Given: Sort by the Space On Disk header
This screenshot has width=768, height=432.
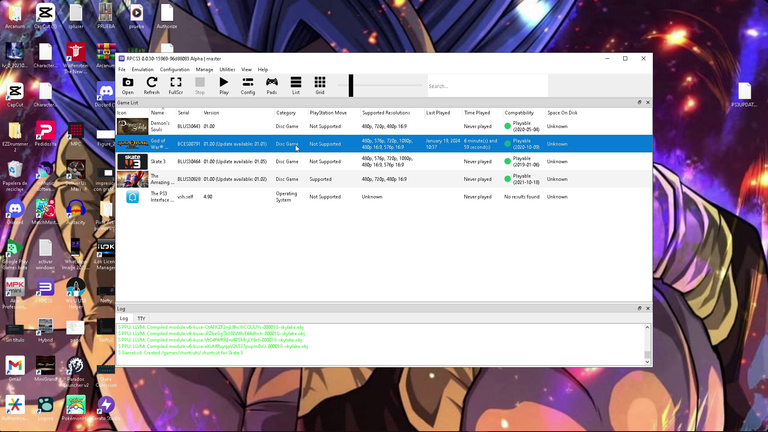Looking at the screenshot, I should [562, 113].
